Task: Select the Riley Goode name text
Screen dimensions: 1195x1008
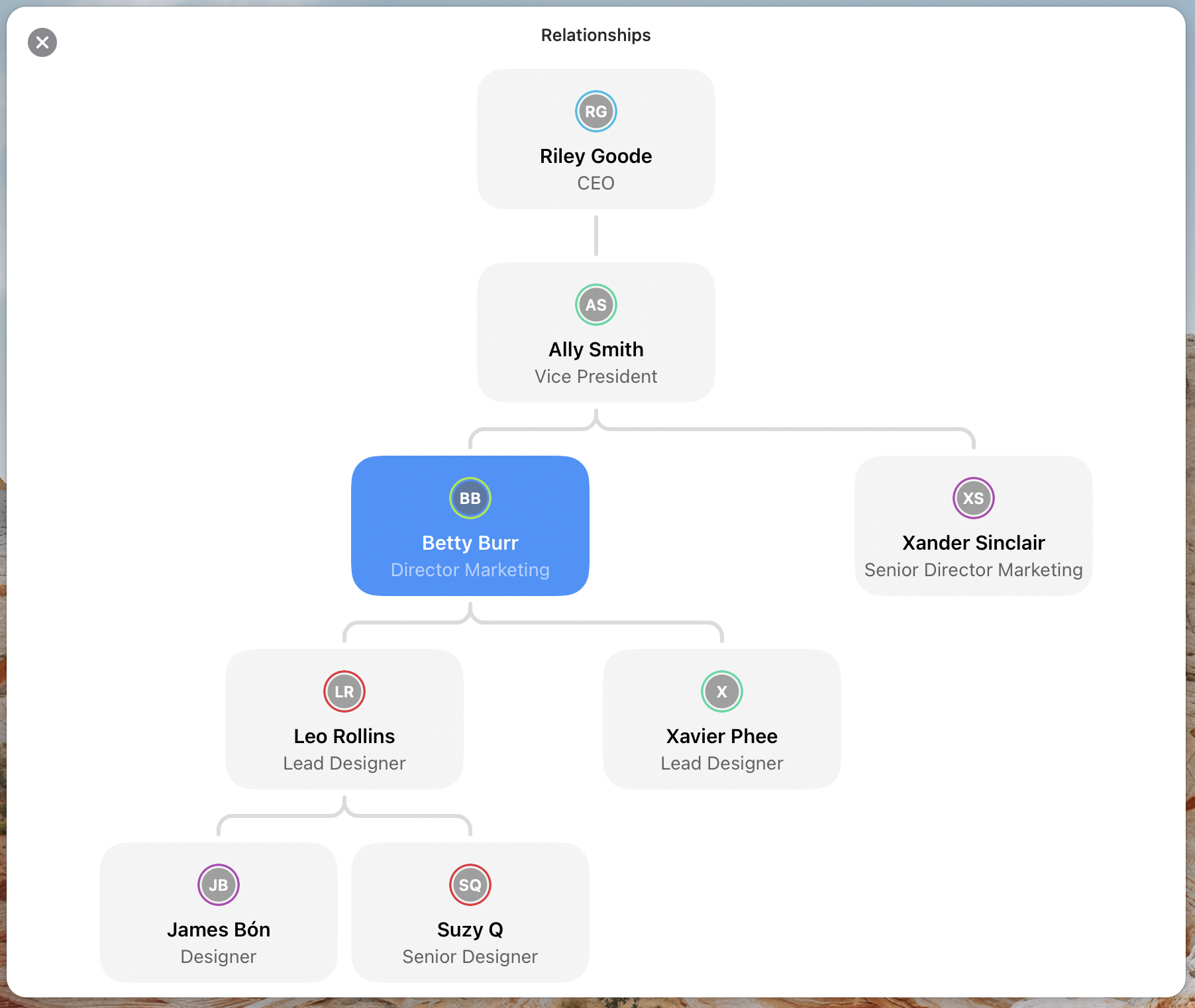Action: pyautogui.click(x=596, y=156)
